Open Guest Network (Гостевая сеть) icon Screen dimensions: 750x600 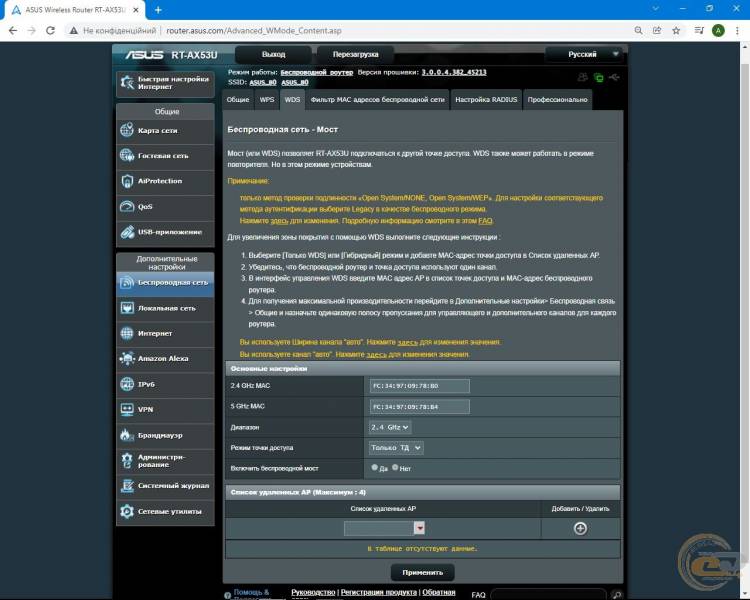click(x=127, y=155)
